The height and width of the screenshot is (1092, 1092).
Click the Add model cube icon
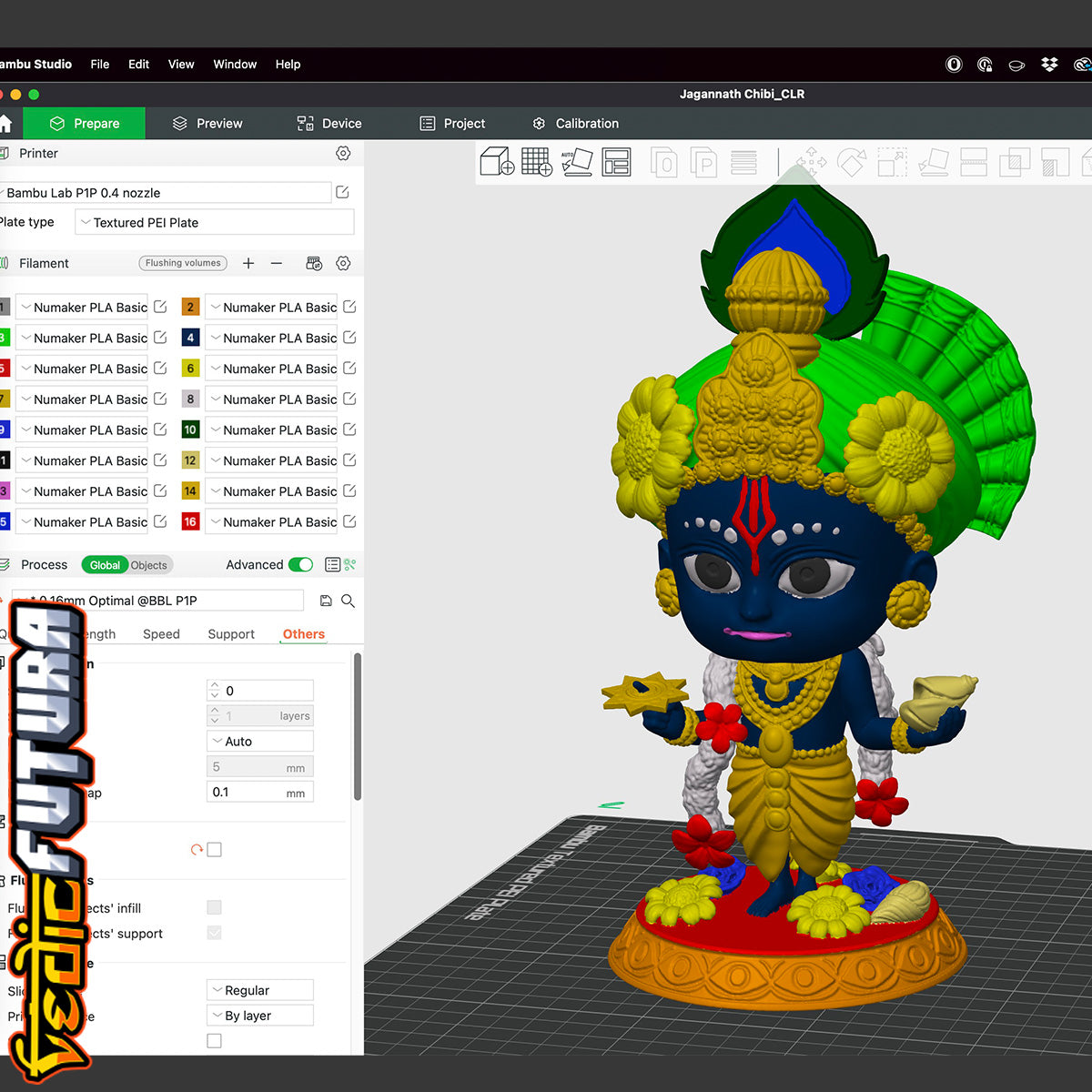(x=497, y=162)
